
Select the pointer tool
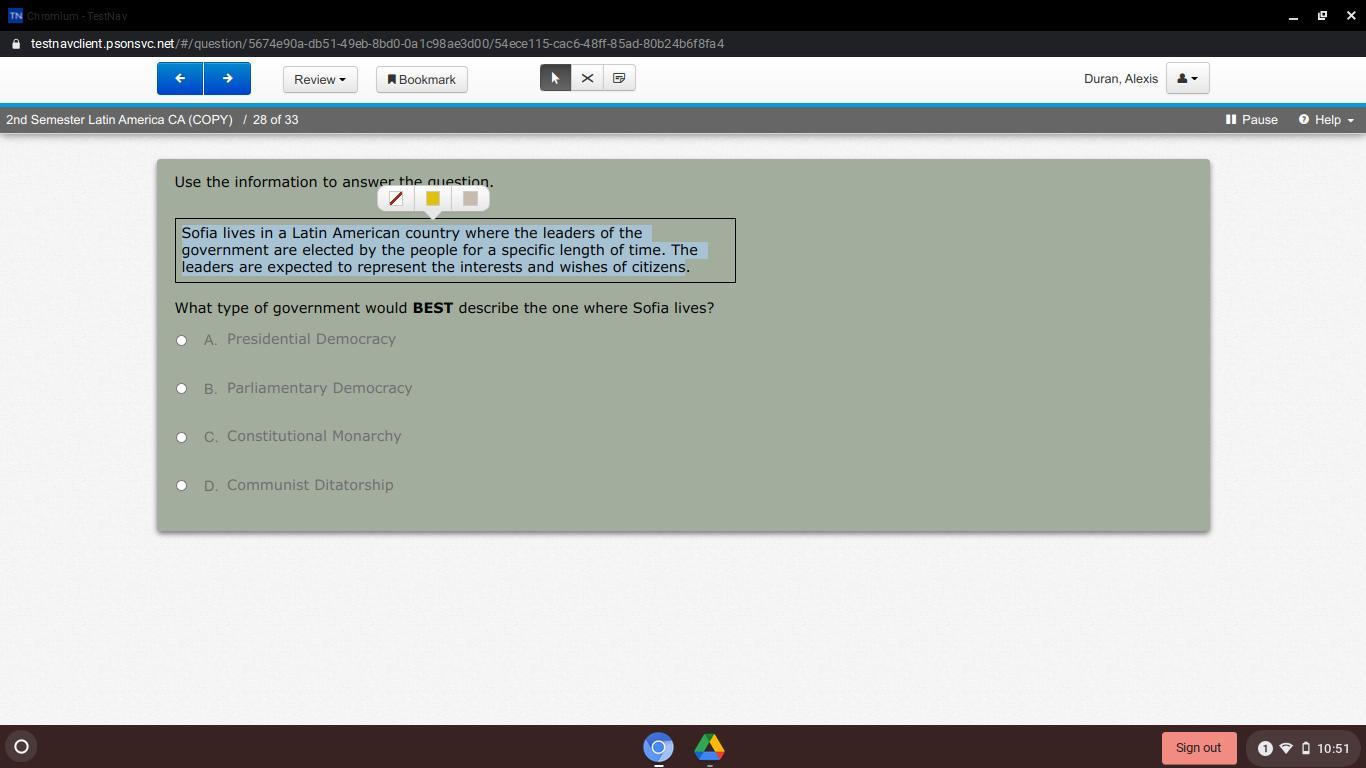(x=555, y=78)
